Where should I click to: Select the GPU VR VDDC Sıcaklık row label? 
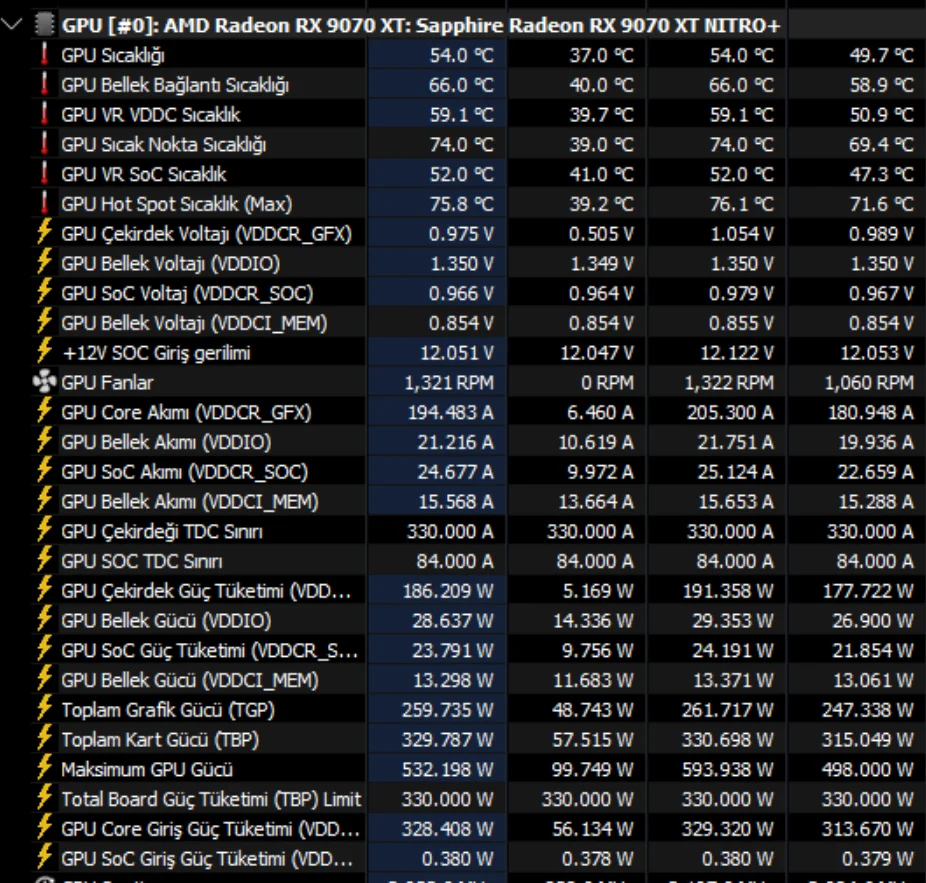(151, 115)
